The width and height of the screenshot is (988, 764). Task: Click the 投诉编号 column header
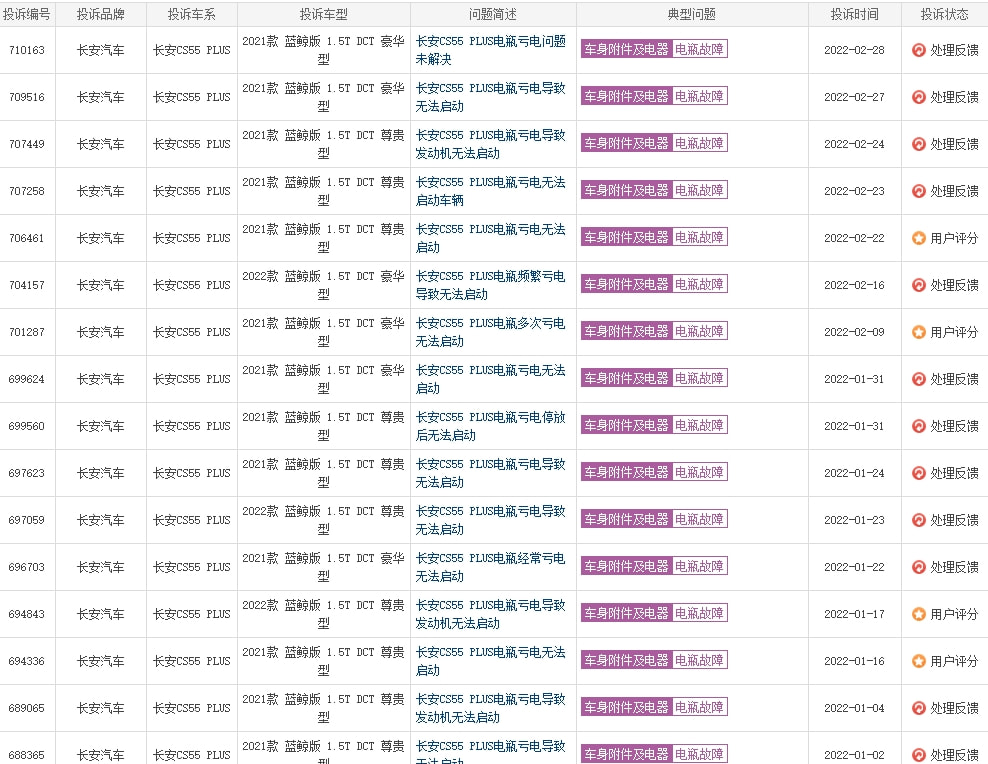[x=27, y=14]
